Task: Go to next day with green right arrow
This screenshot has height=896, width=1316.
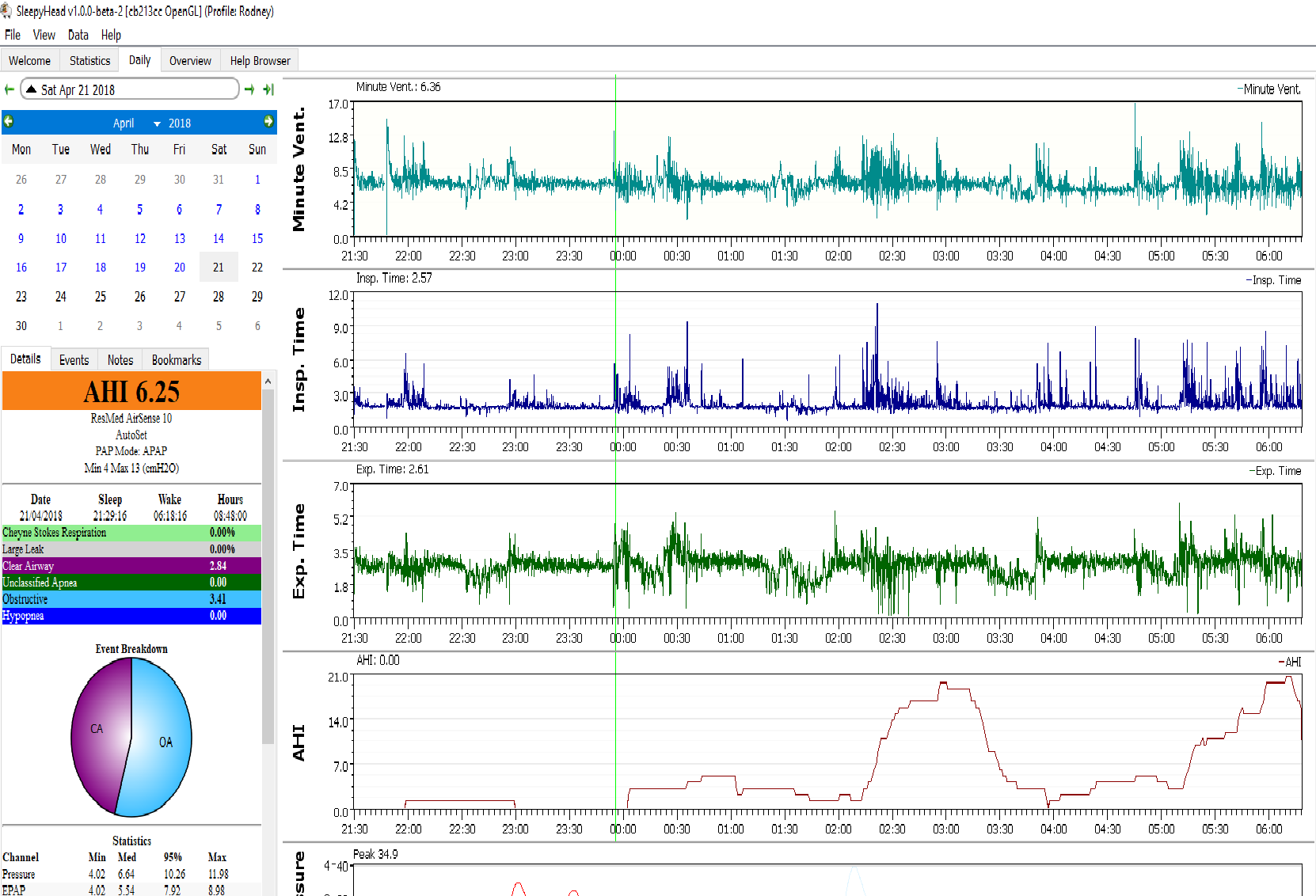Action: point(249,89)
